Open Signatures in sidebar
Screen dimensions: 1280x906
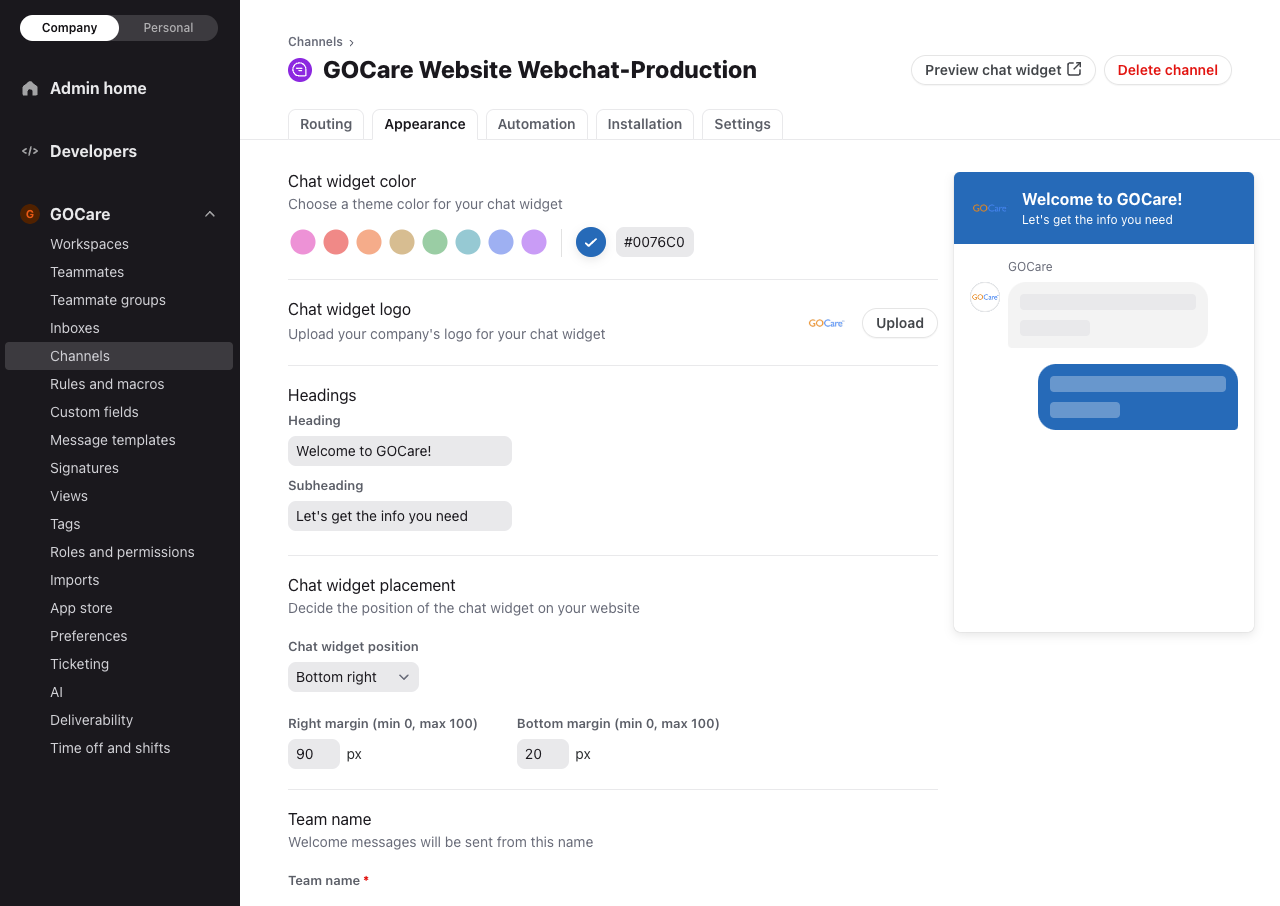(x=119, y=468)
